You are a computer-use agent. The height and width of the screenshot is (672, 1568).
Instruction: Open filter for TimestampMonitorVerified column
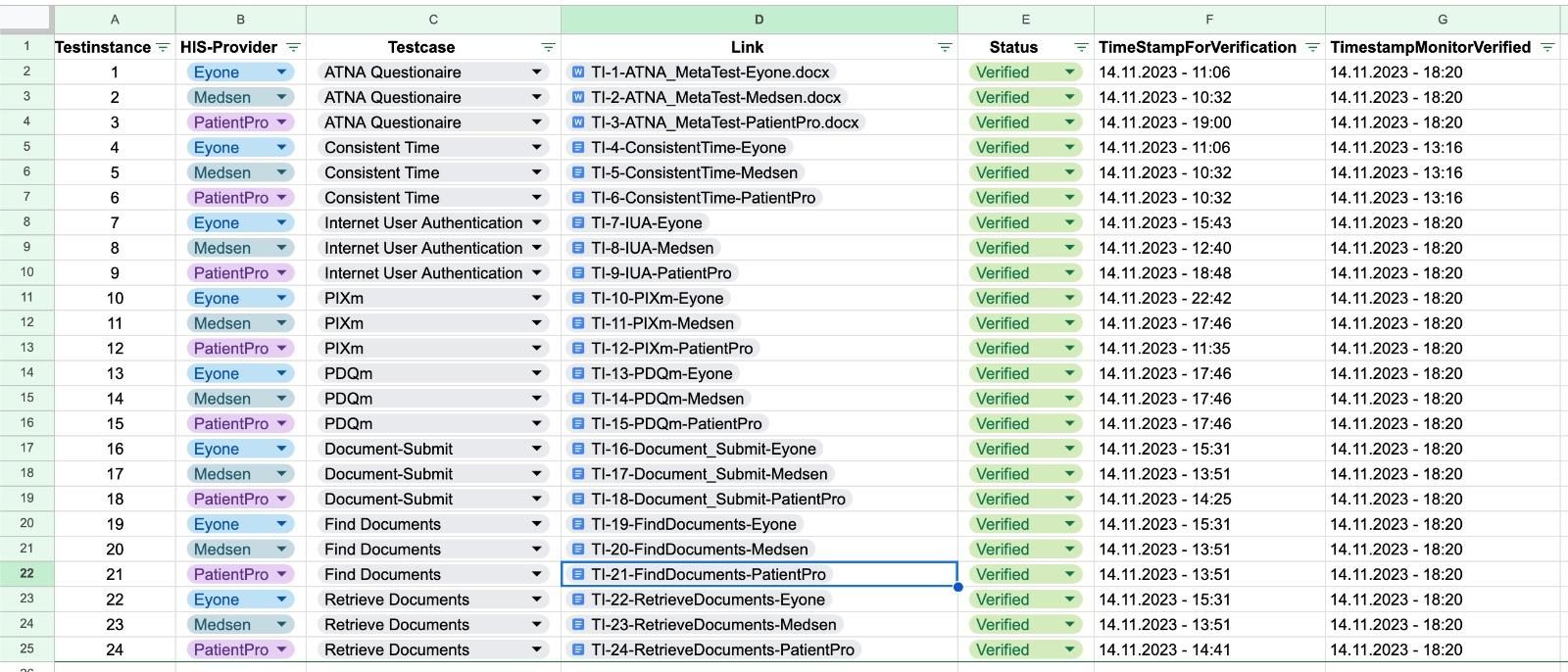1547,47
